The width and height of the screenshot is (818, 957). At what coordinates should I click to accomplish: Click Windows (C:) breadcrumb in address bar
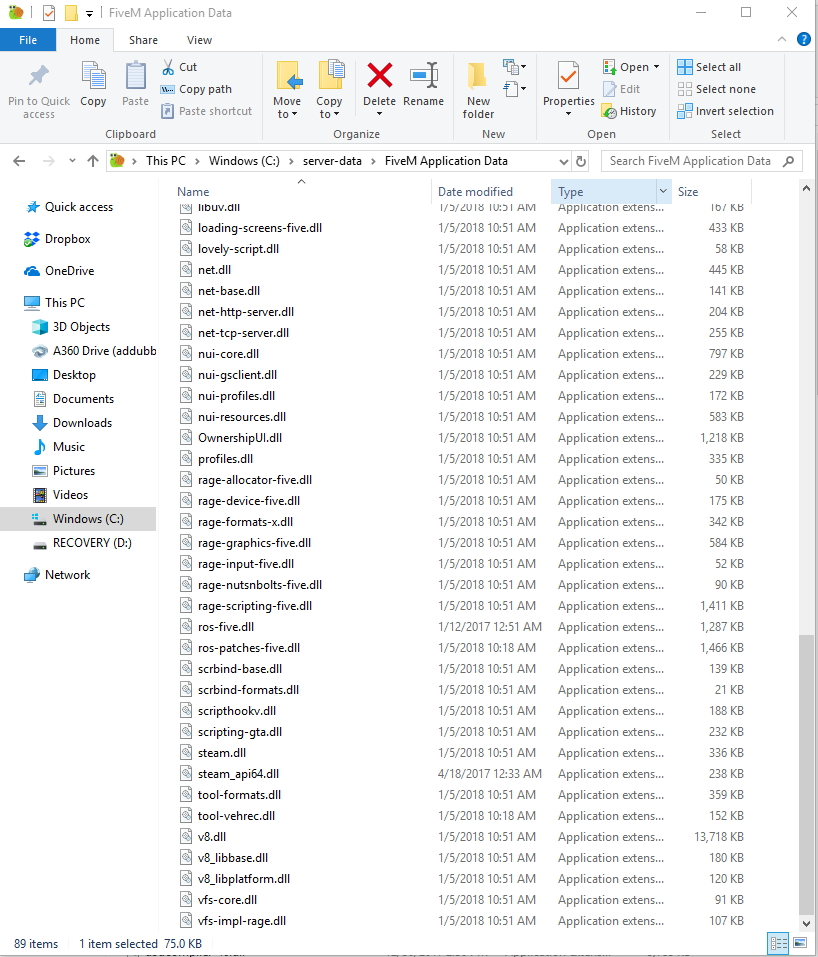(244, 161)
